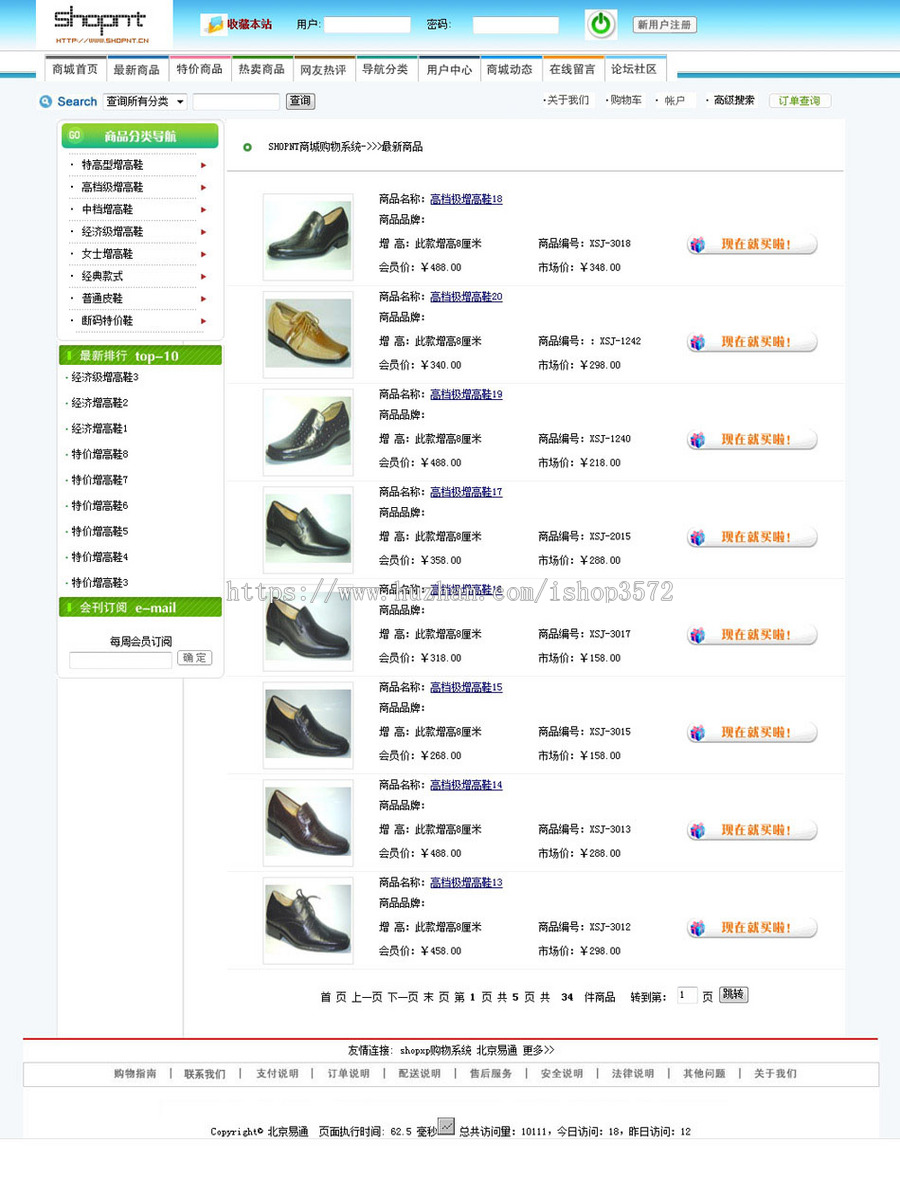Click the 跳转 page jump button

pos(733,994)
